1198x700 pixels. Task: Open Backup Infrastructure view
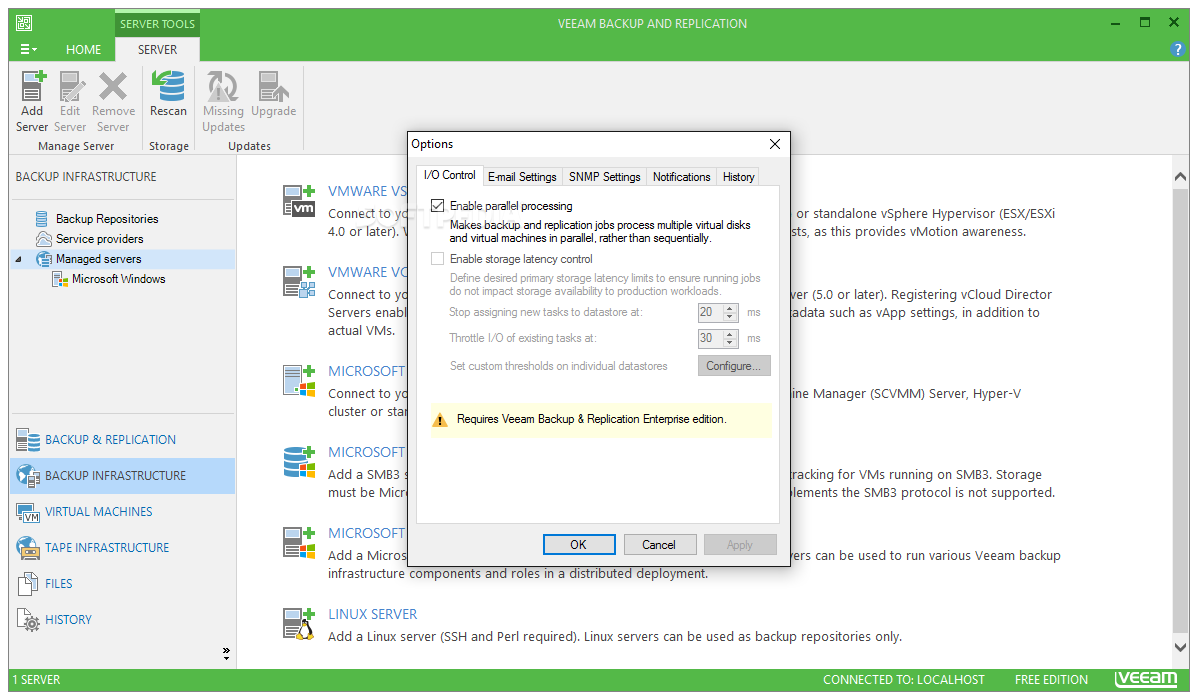tap(122, 475)
